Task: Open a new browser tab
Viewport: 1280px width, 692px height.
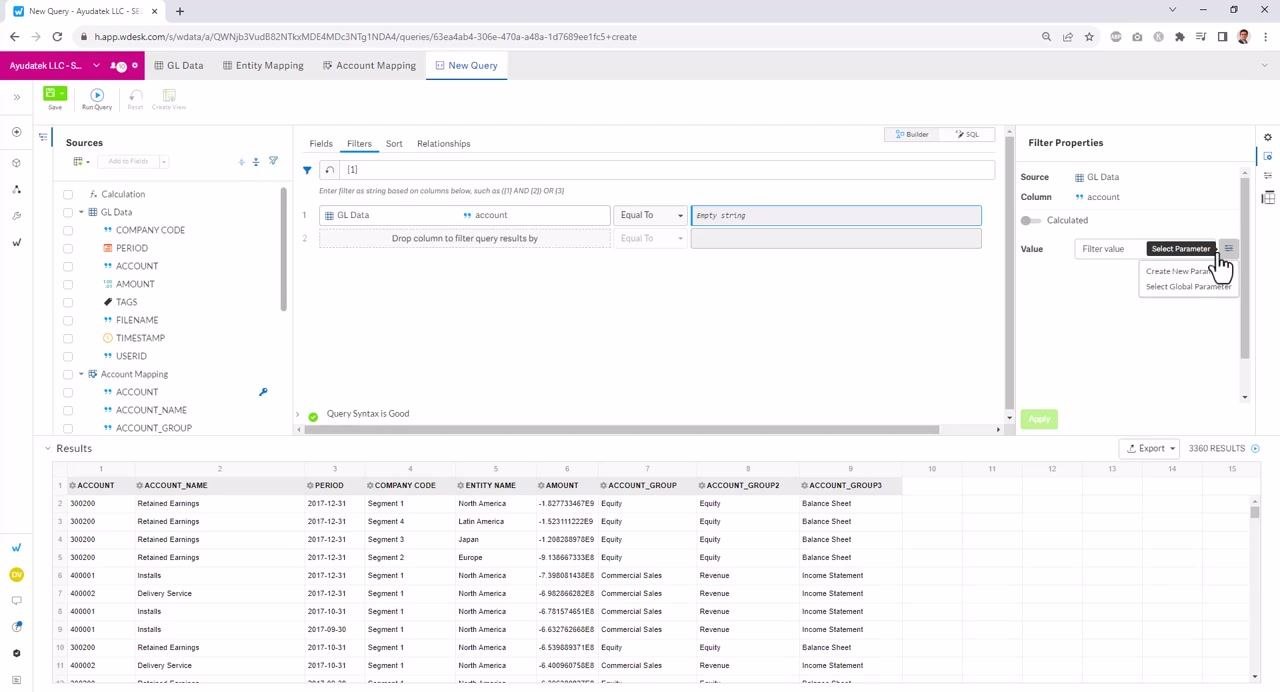Action: [180, 11]
